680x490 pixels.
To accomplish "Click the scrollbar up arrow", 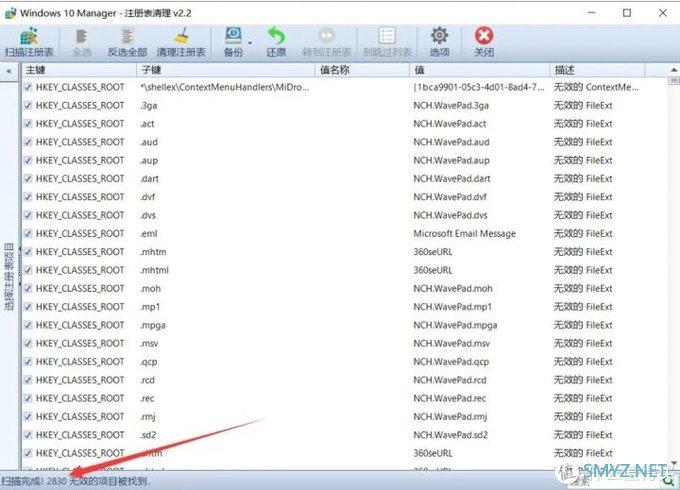I will [673, 70].
